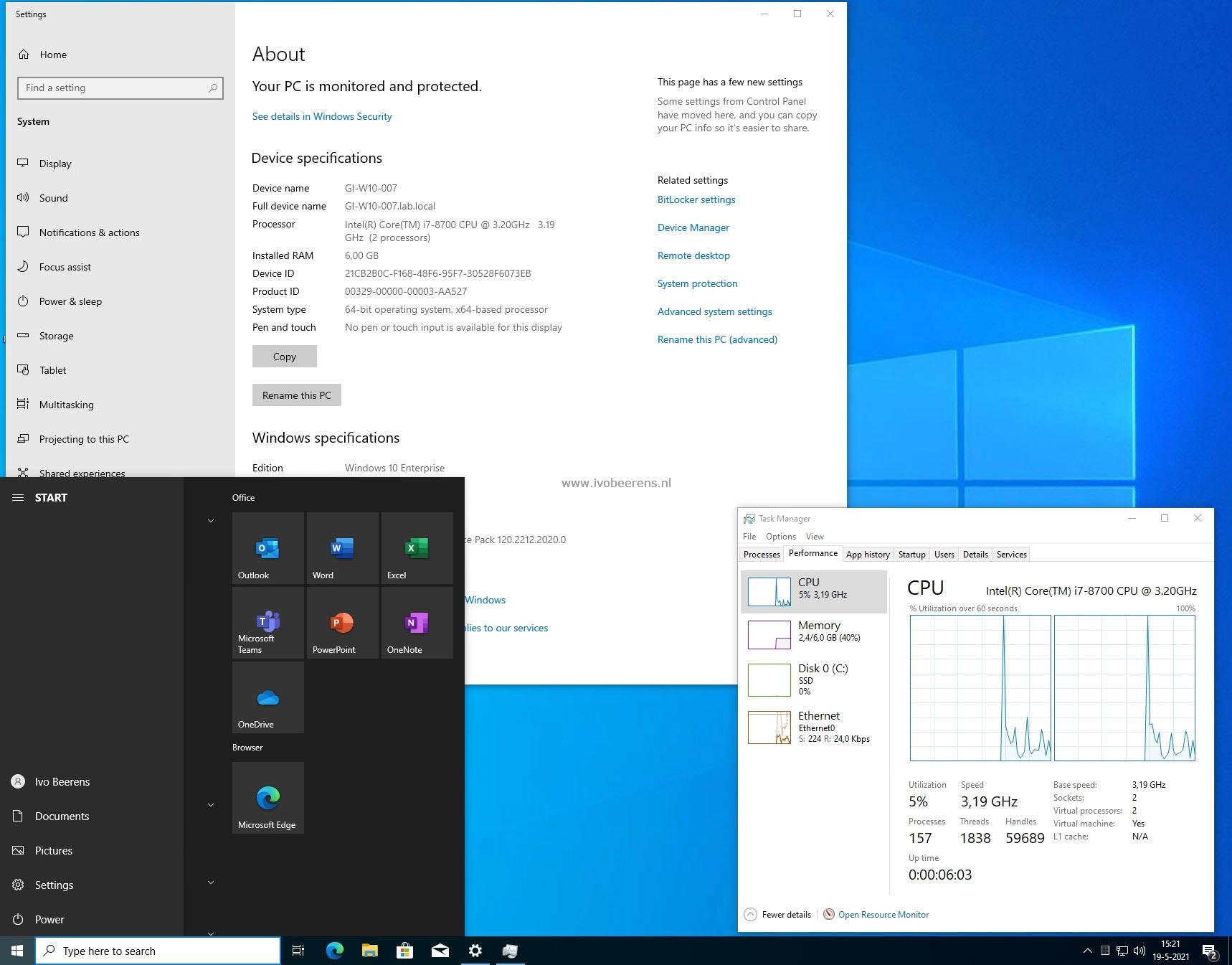The height and width of the screenshot is (965, 1232).
Task: Open Sound settings in sidebar
Action: [x=120, y=198]
